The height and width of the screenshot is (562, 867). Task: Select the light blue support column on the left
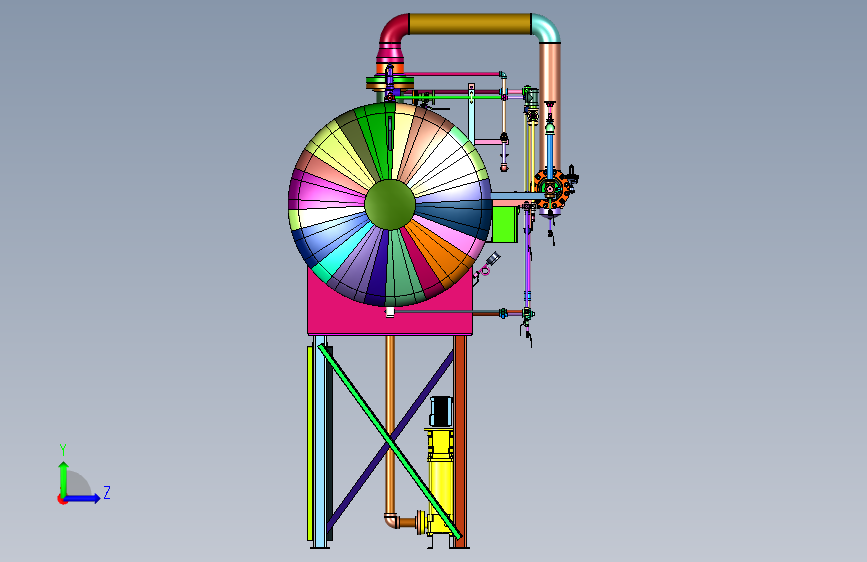320,443
